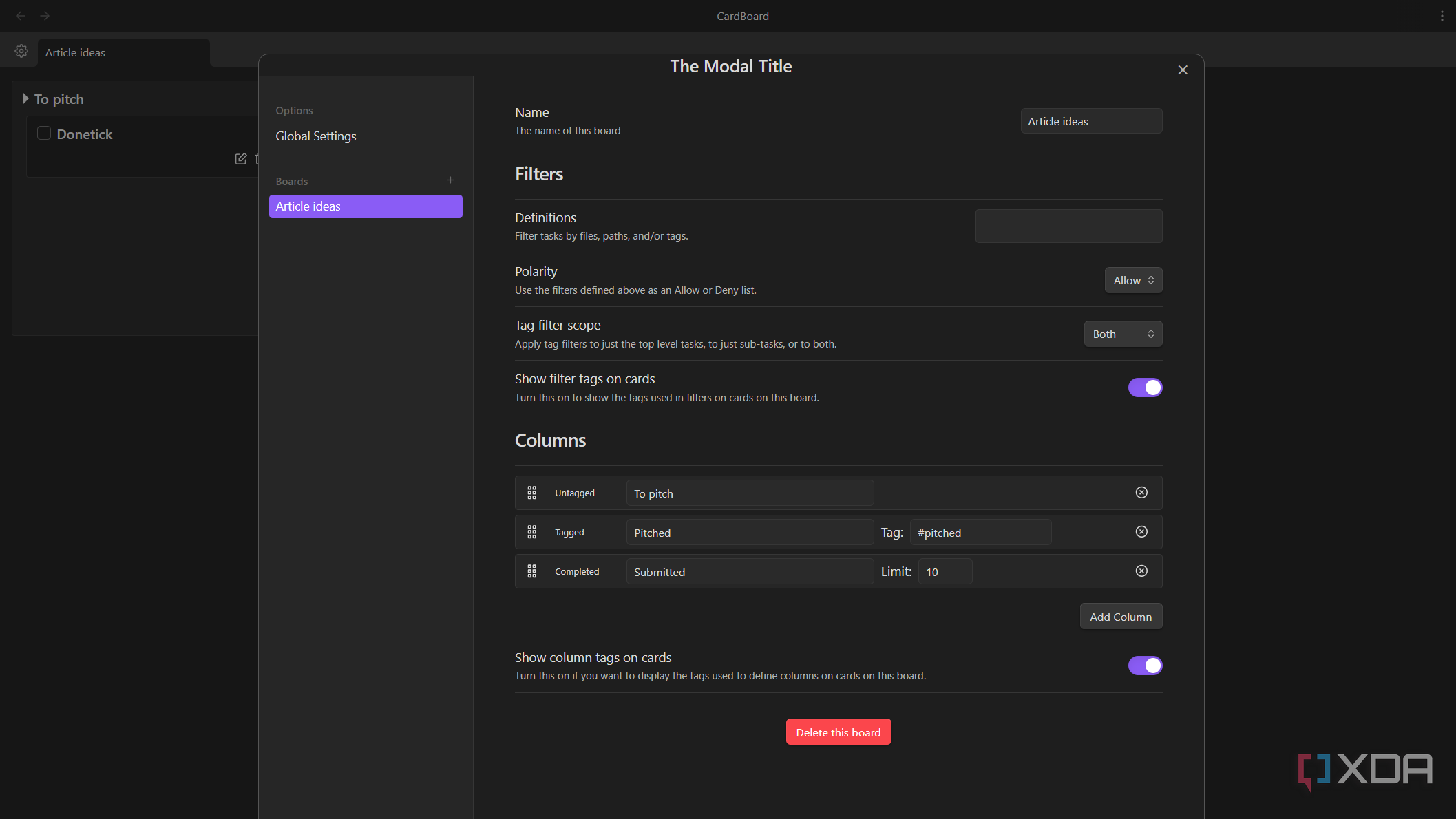Click the Tagged column type label
The height and width of the screenshot is (819, 1456).
pyautogui.click(x=569, y=533)
